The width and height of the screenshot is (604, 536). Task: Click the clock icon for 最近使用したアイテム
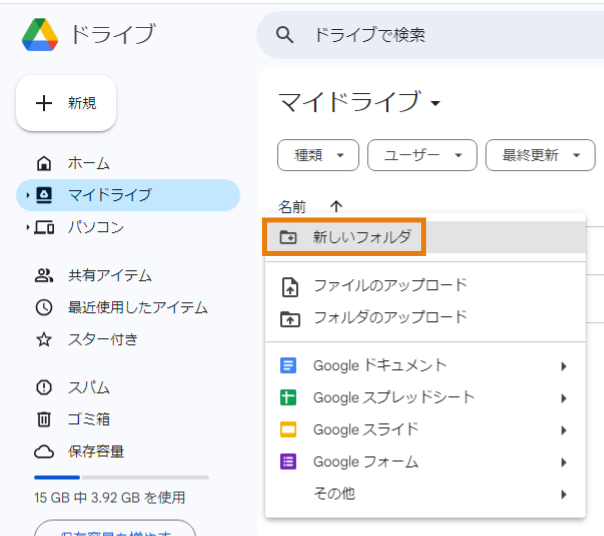click(x=44, y=307)
